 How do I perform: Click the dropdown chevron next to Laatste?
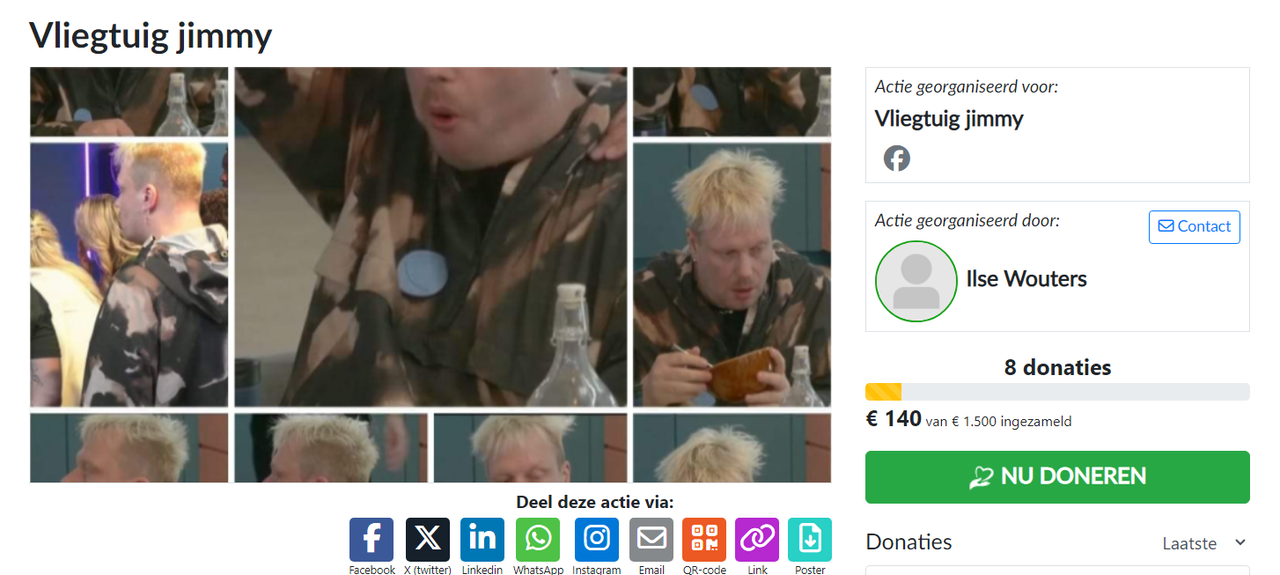coord(1240,542)
